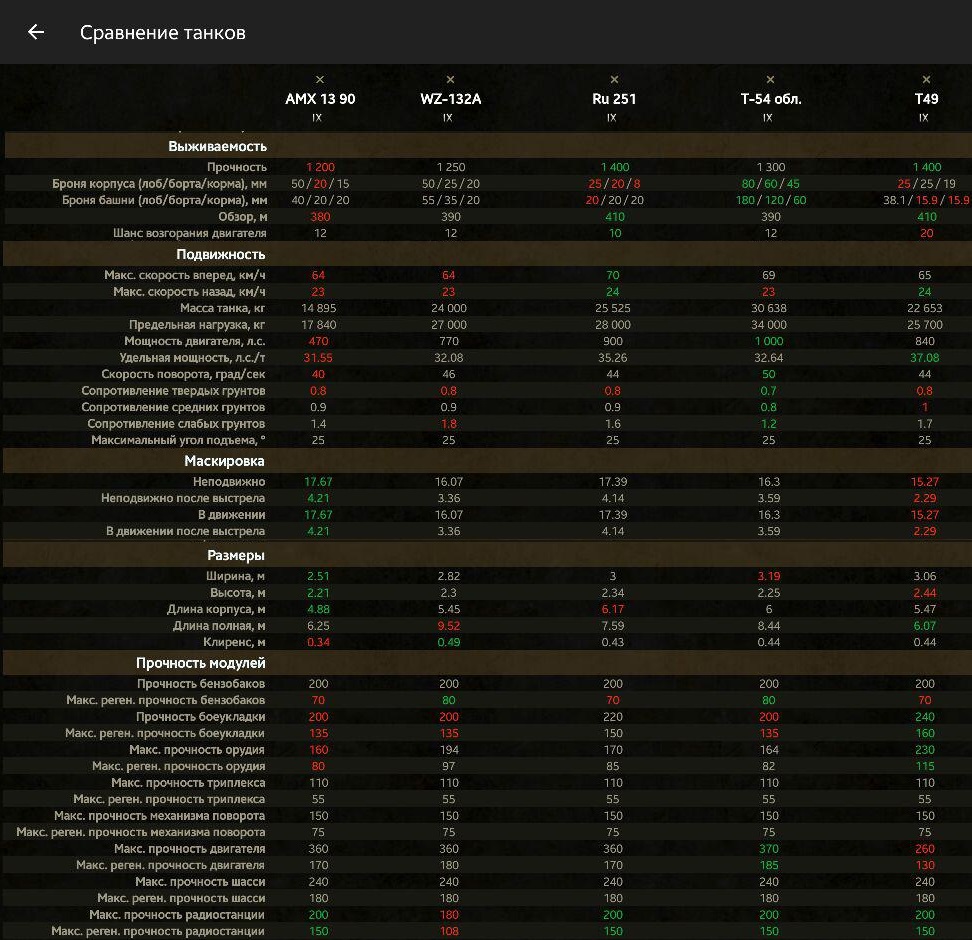This screenshot has height=940, width=972.
Task: Click the Мощность двигателя row label
Action: tap(195, 341)
